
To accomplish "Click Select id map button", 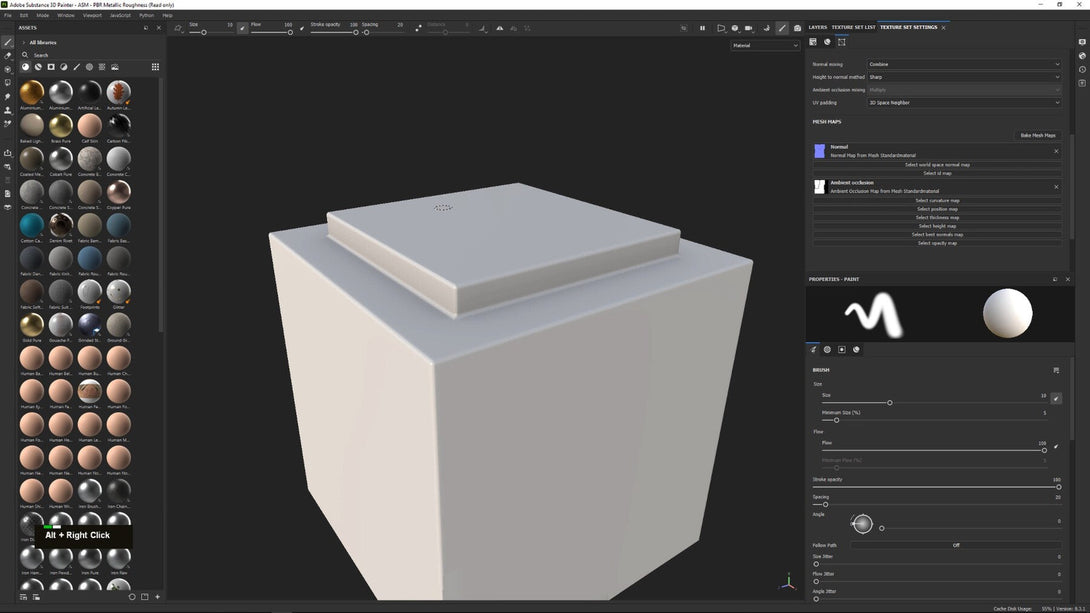I will tap(937, 173).
